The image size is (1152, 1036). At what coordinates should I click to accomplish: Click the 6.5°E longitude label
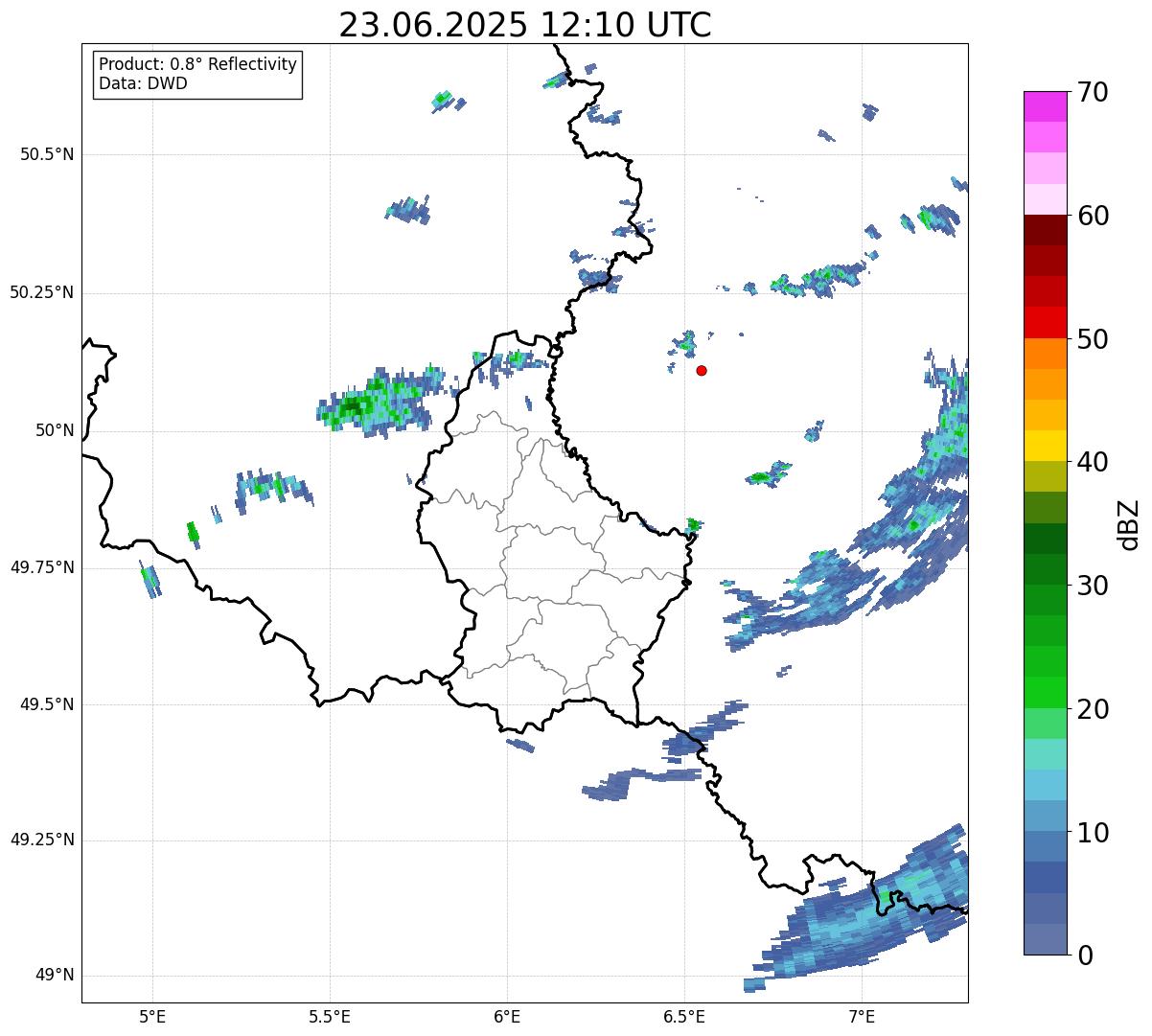pos(684,1016)
